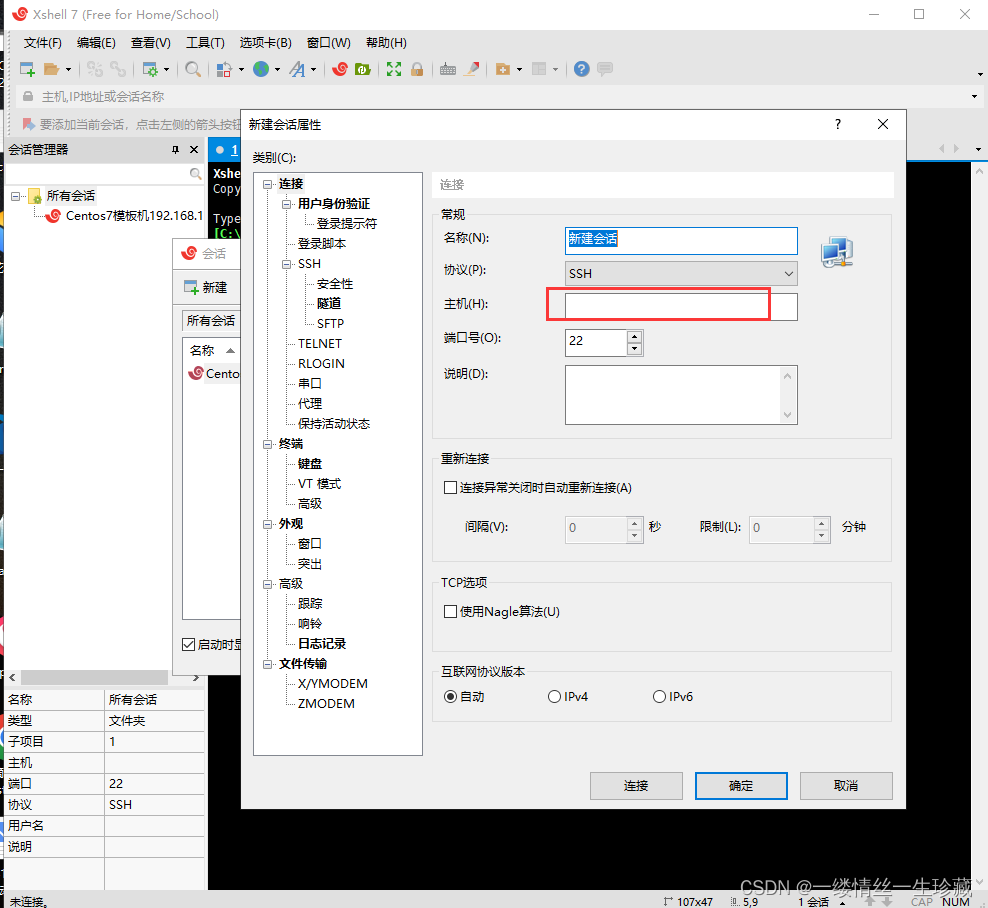Open dropdown arrow next to Open folder icon

click(x=68, y=69)
